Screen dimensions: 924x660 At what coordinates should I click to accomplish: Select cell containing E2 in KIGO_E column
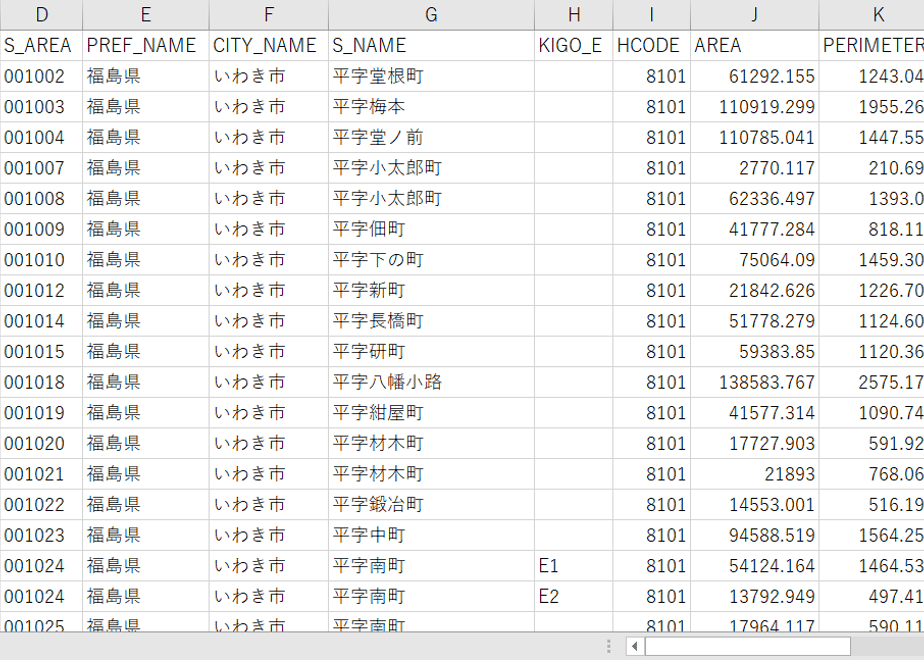[573, 596]
